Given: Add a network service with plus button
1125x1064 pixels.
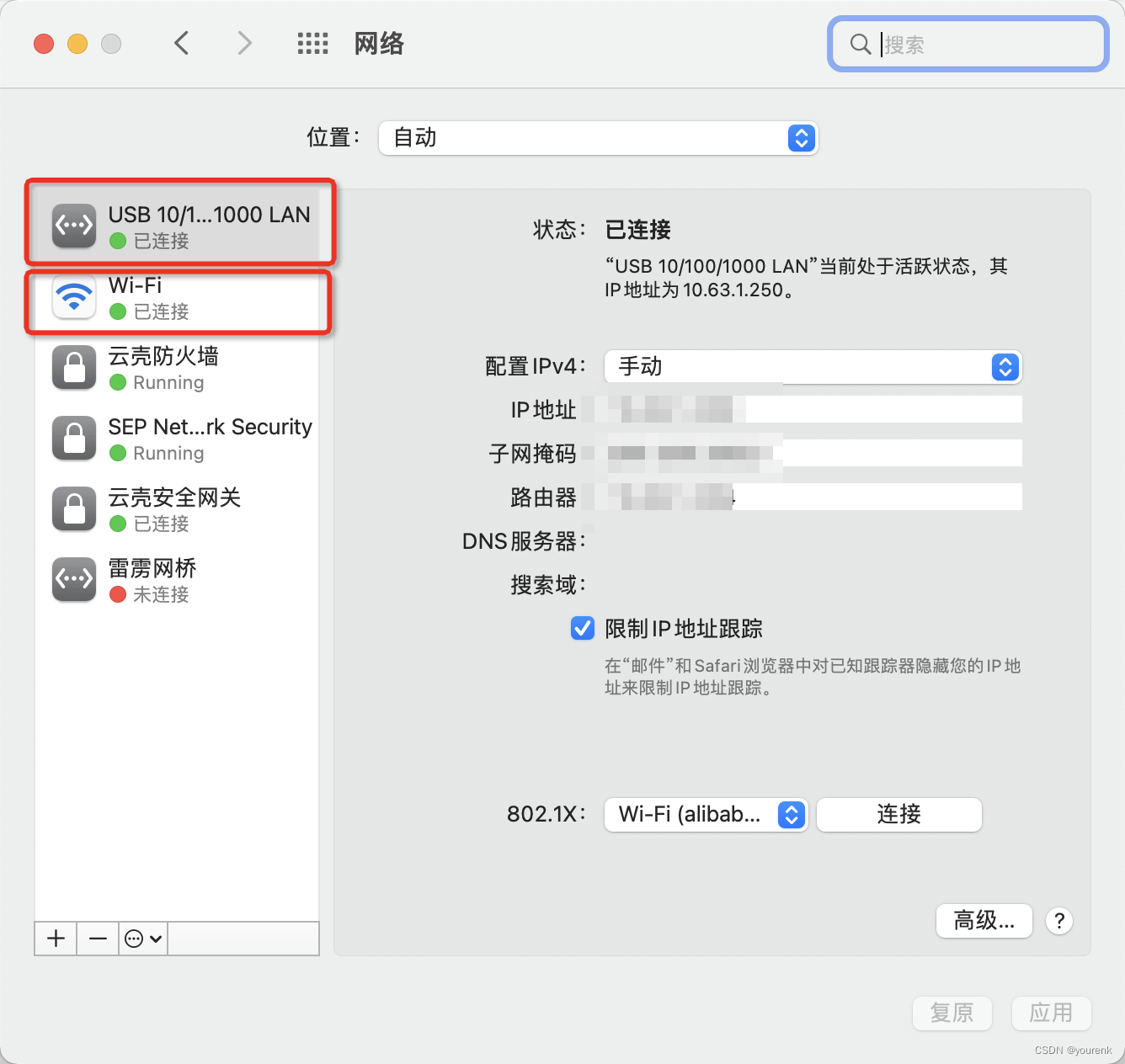Looking at the screenshot, I should tap(56, 939).
